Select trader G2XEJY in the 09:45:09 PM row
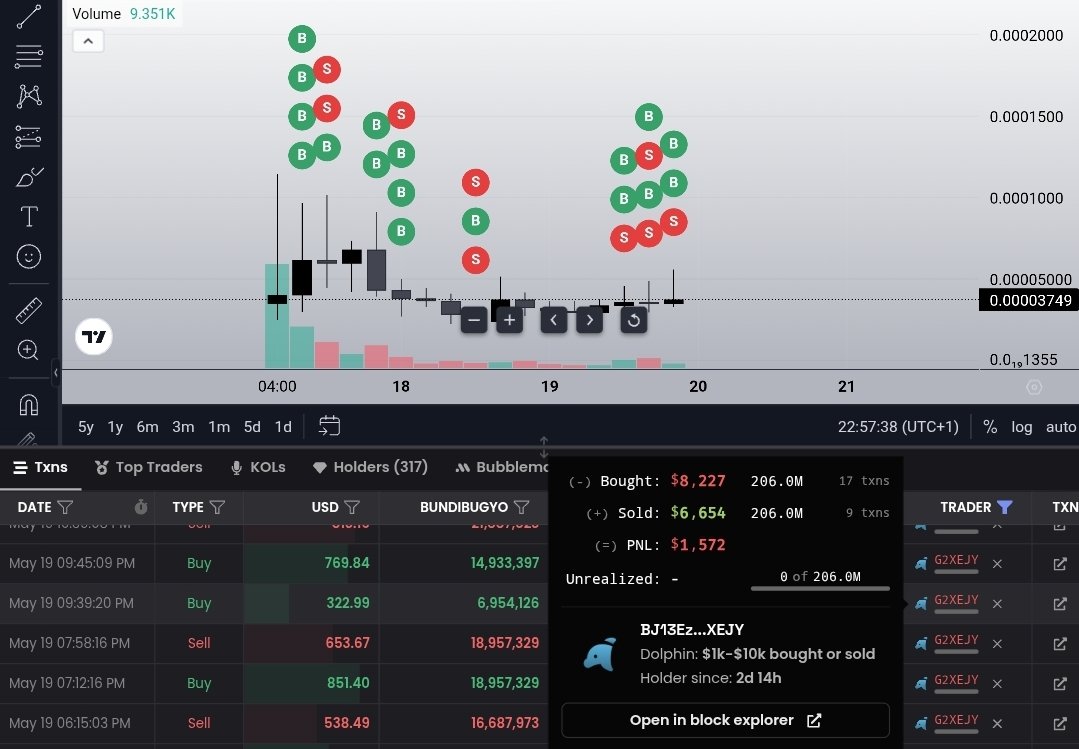Image resolution: width=1079 pixels, height=749 pixels. click(x=956, y=560)
